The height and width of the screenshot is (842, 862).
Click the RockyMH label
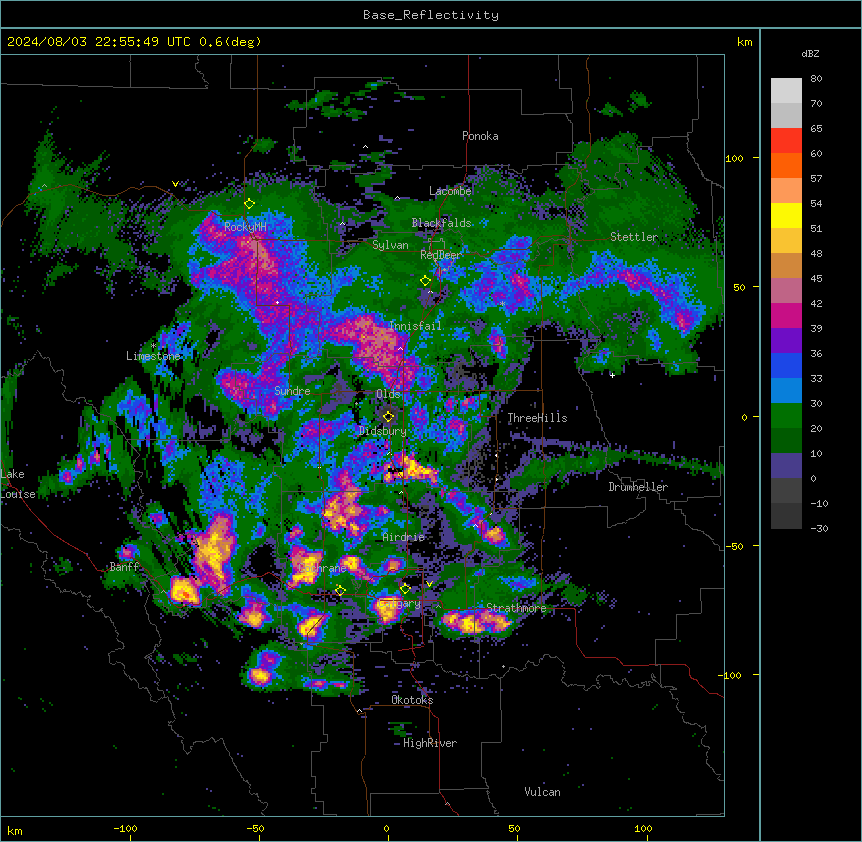pyautogui.click(x=245, y=227)
